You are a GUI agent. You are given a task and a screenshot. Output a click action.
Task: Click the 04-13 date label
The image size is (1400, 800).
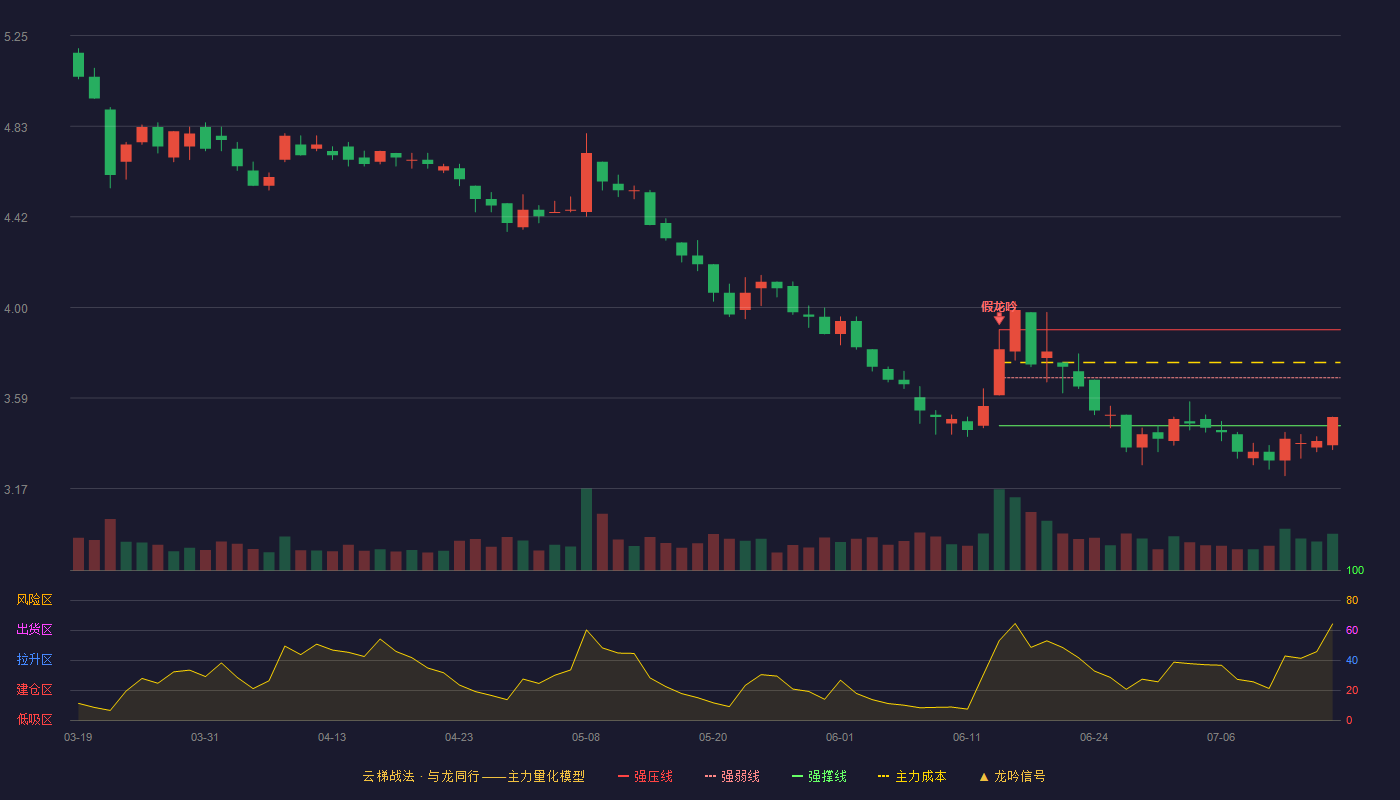[x=332, y=737]
